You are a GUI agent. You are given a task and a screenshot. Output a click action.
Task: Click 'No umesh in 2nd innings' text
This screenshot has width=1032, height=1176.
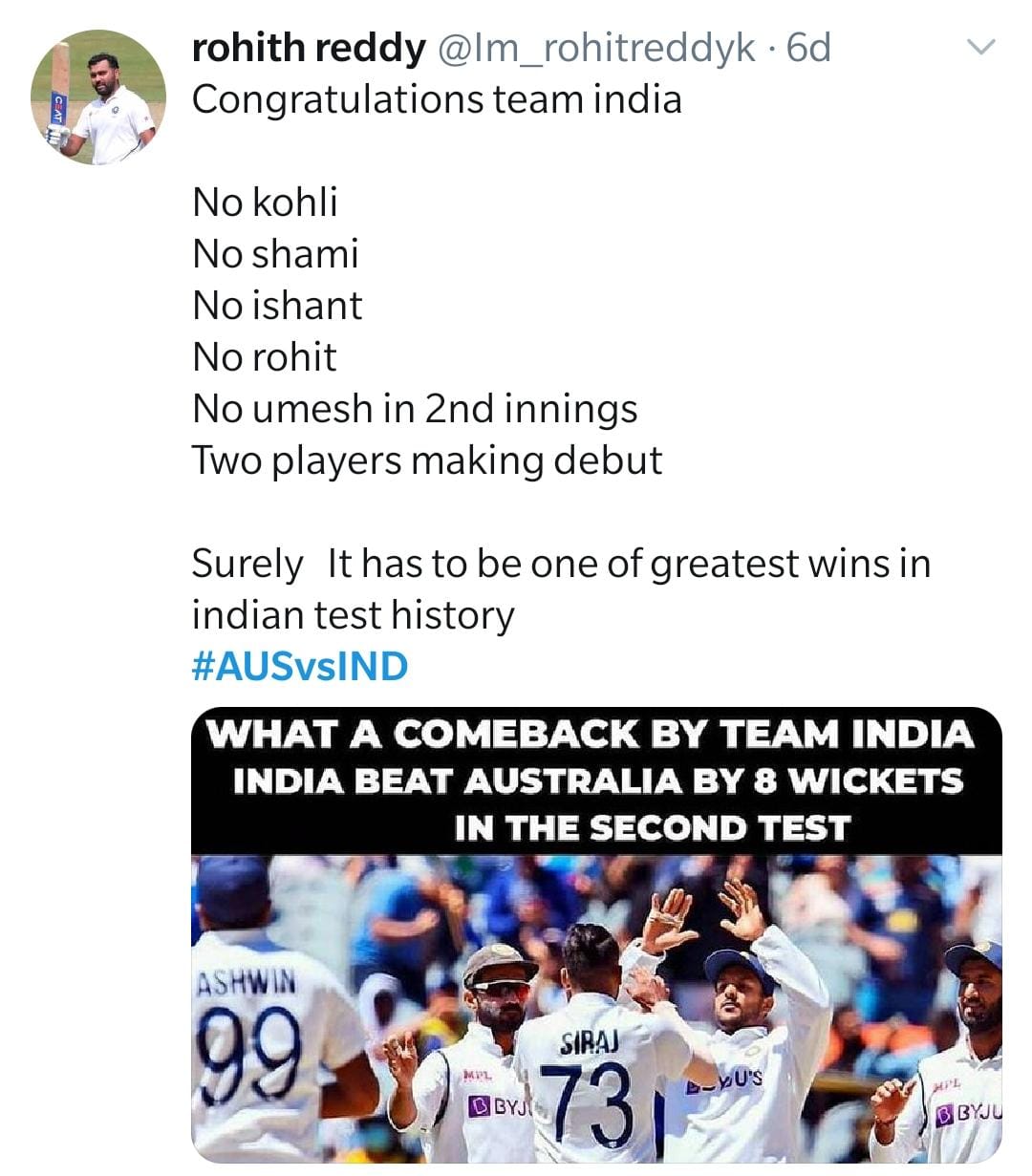(x=415, y=409)
